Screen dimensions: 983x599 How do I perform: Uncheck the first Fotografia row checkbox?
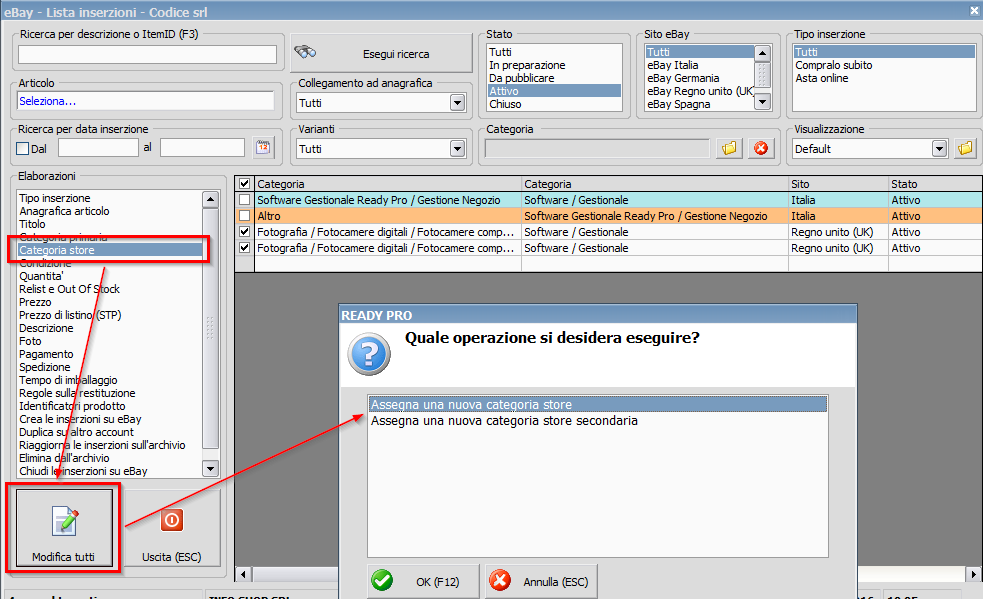(x=244, y=231)
